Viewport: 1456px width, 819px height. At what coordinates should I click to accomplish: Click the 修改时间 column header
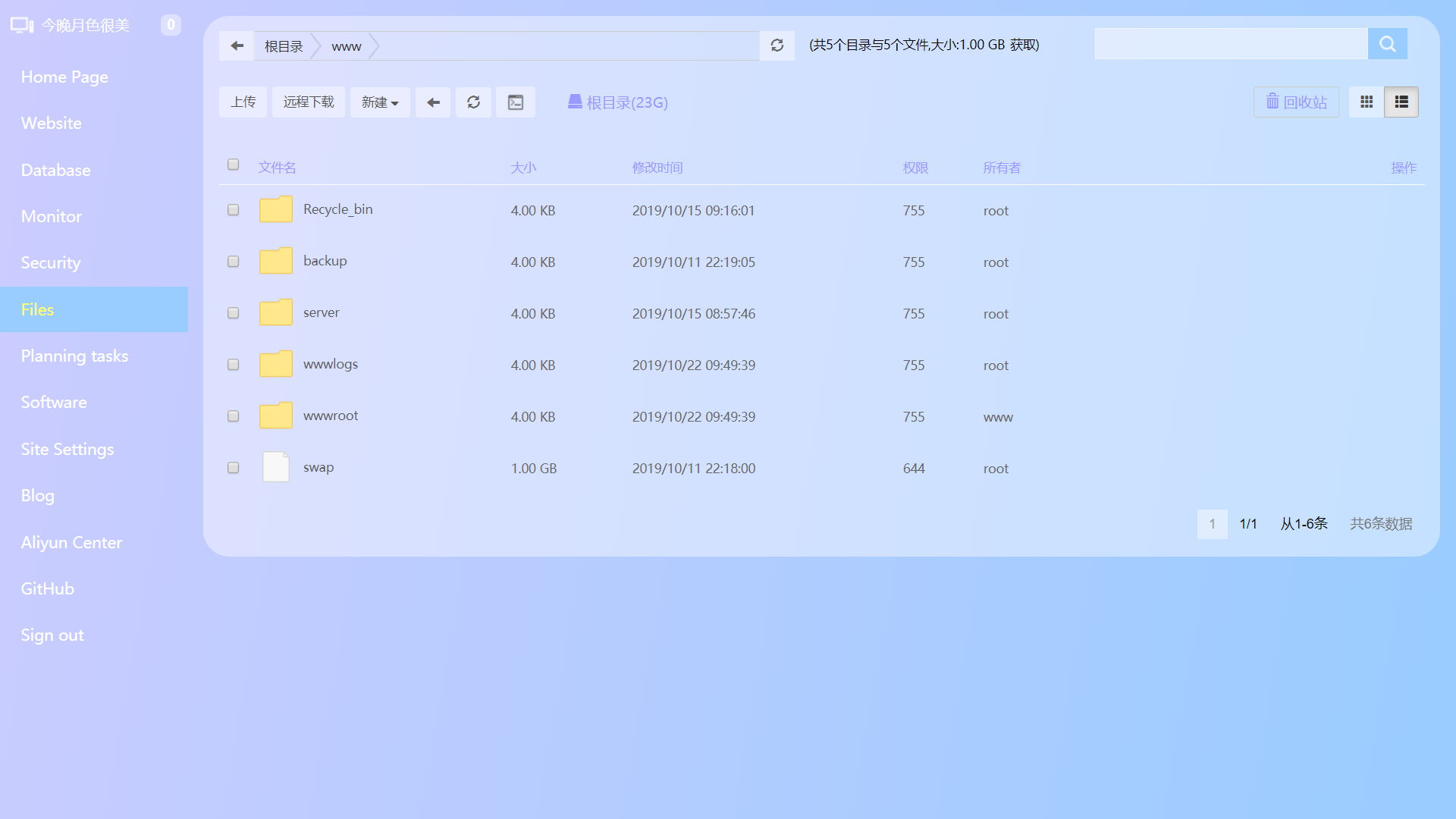coord(657,168)
